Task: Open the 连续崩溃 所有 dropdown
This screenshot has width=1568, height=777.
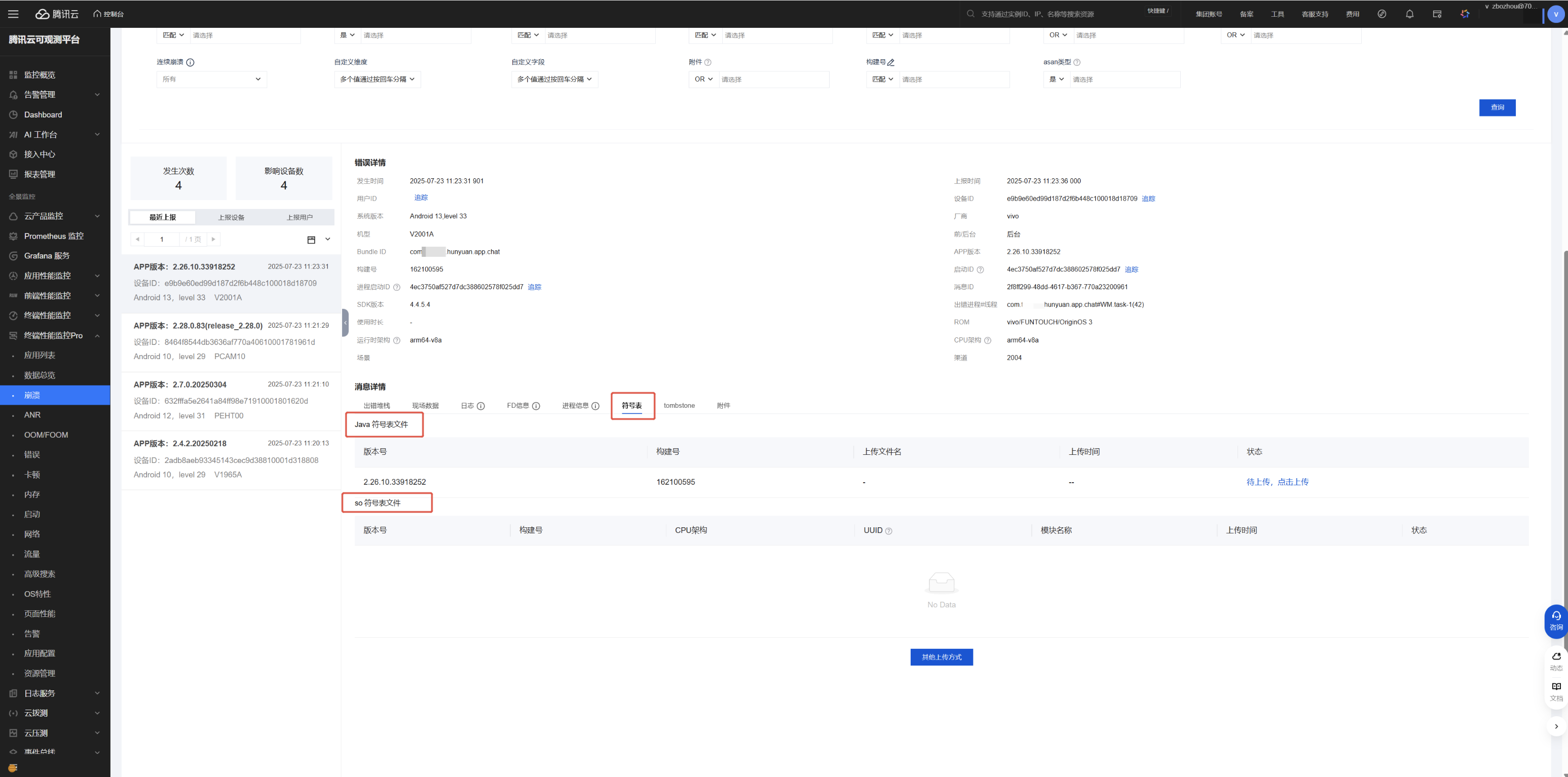Action: 211,79
